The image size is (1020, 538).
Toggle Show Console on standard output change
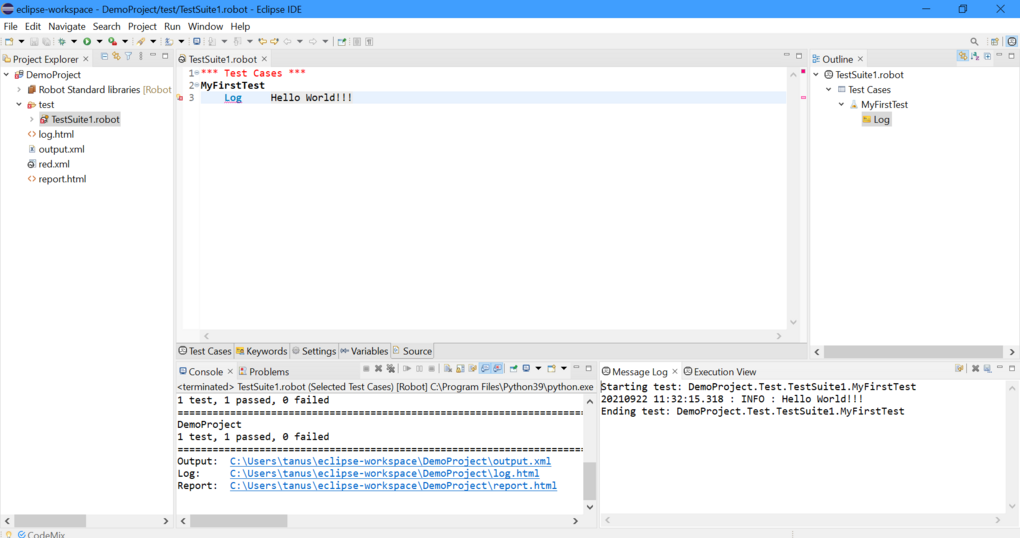click(x=485, y=369)
